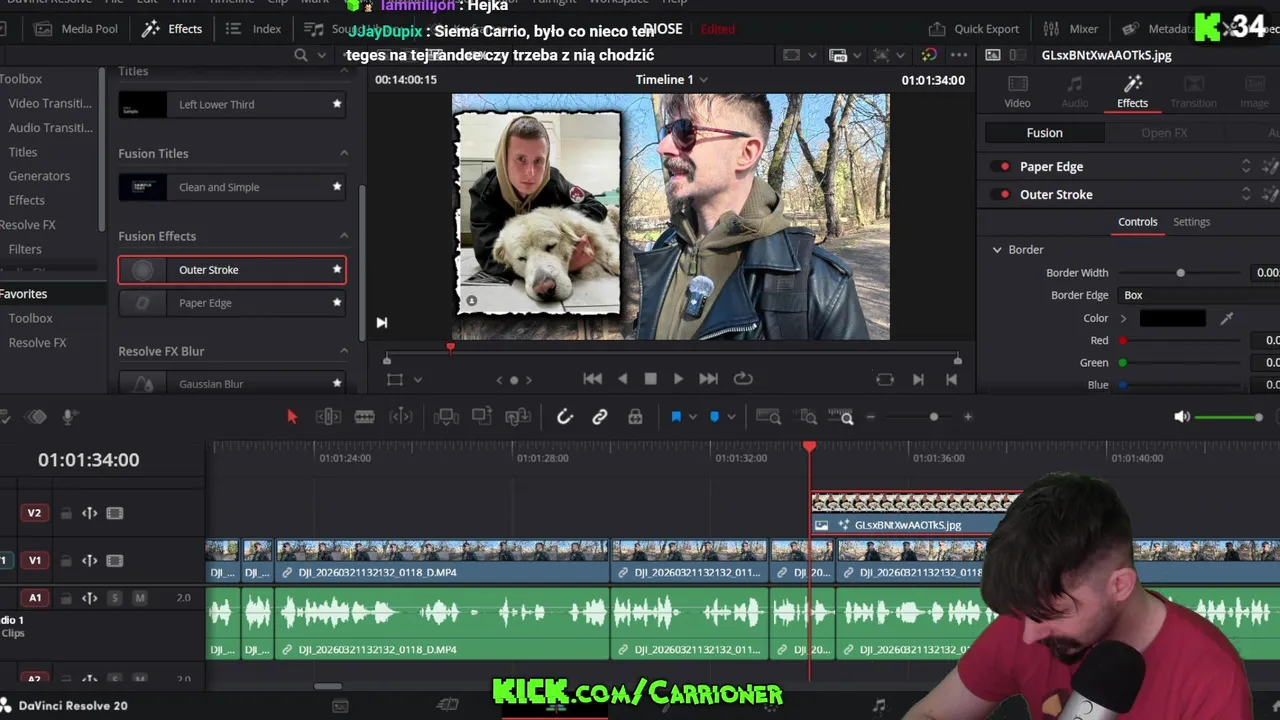Screen dimensions: 1280x720
Task: Switch to Transition inspector tab
Action: 1193,90
